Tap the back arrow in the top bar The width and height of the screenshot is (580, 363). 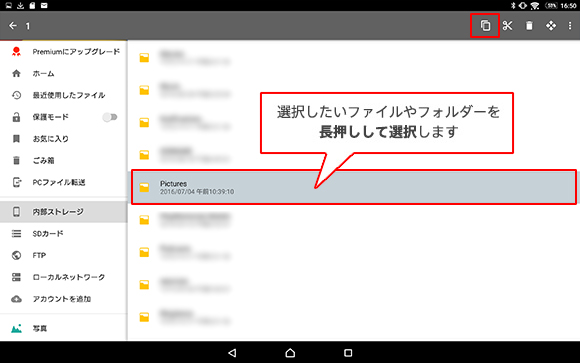pyautogui.click(x=13, y=26)
